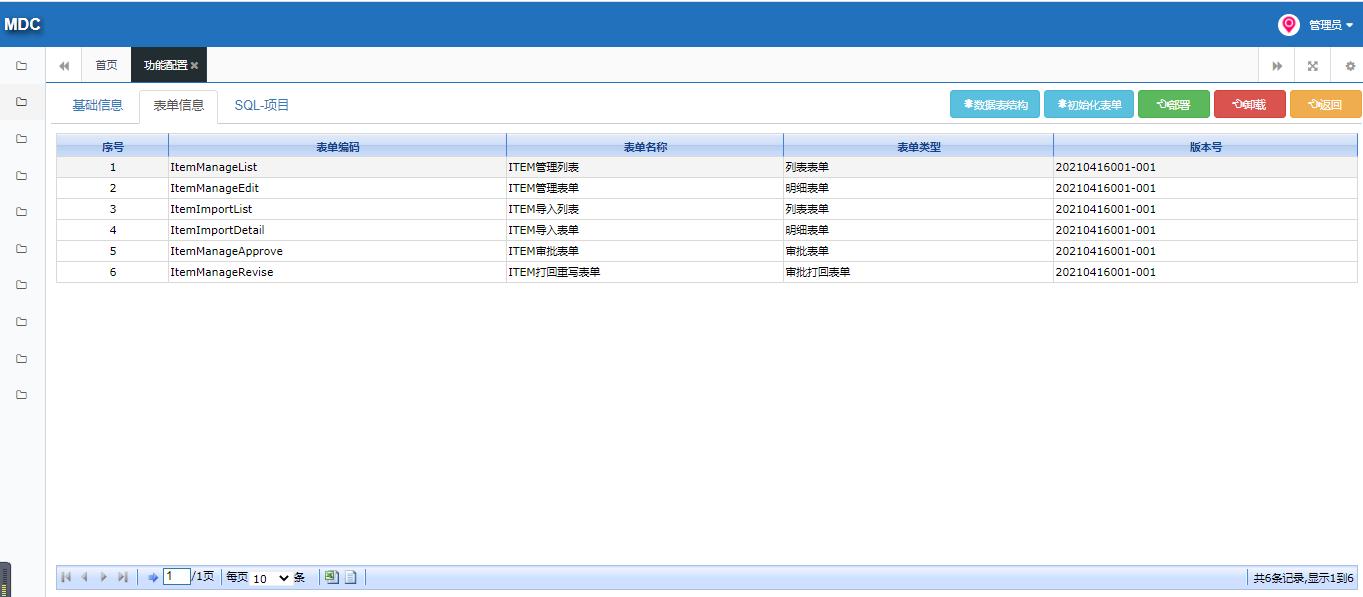Screen dimensions: 1363x597
Task: Click the MDC logo in the header
Action: click(22, 24)
